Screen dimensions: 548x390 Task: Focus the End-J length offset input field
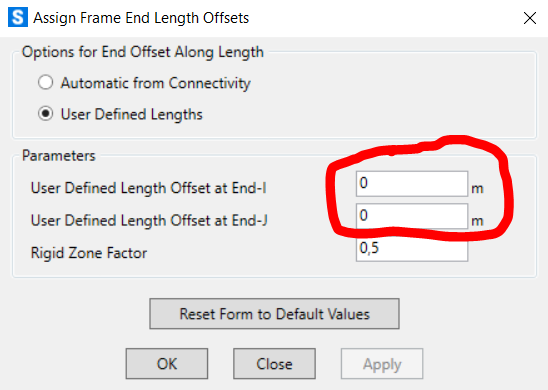pos(412,216)
